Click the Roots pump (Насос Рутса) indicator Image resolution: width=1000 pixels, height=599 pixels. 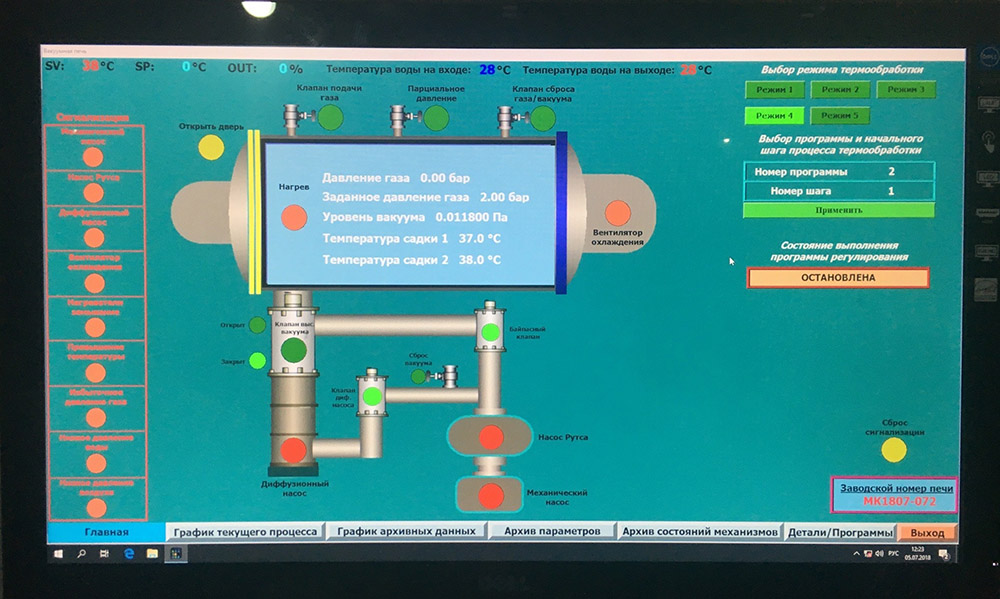pos(491,437)
